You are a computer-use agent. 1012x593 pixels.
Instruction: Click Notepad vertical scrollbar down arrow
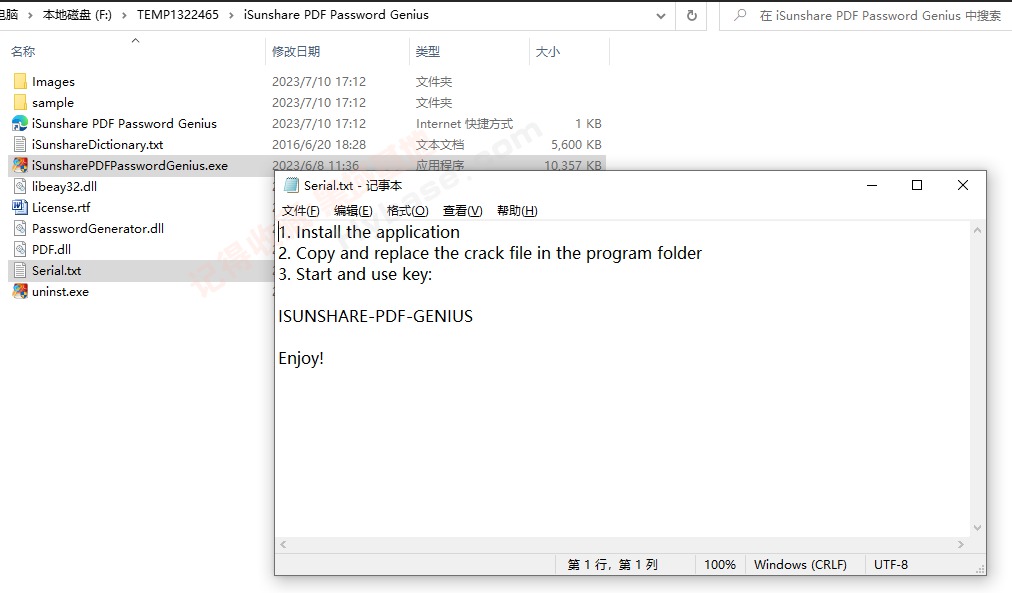[x=977, y=528]
